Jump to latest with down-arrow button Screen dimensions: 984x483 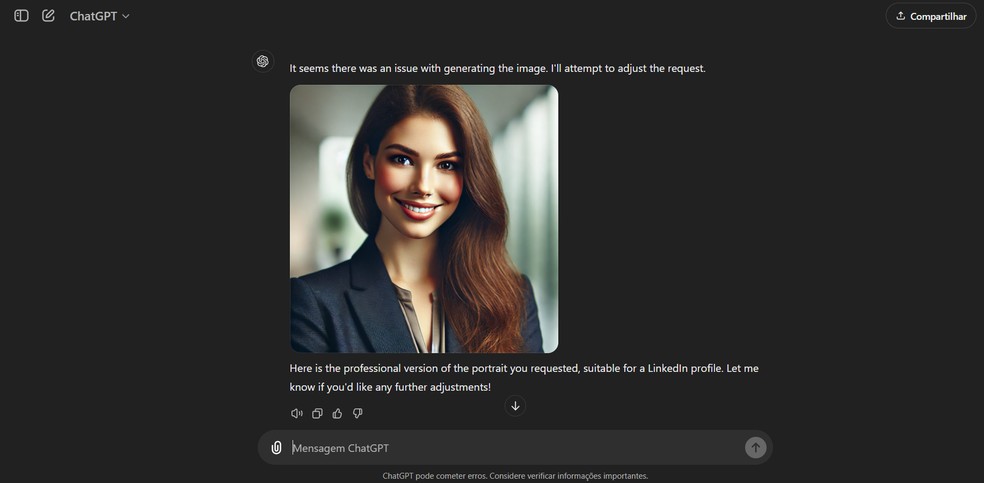515,406
